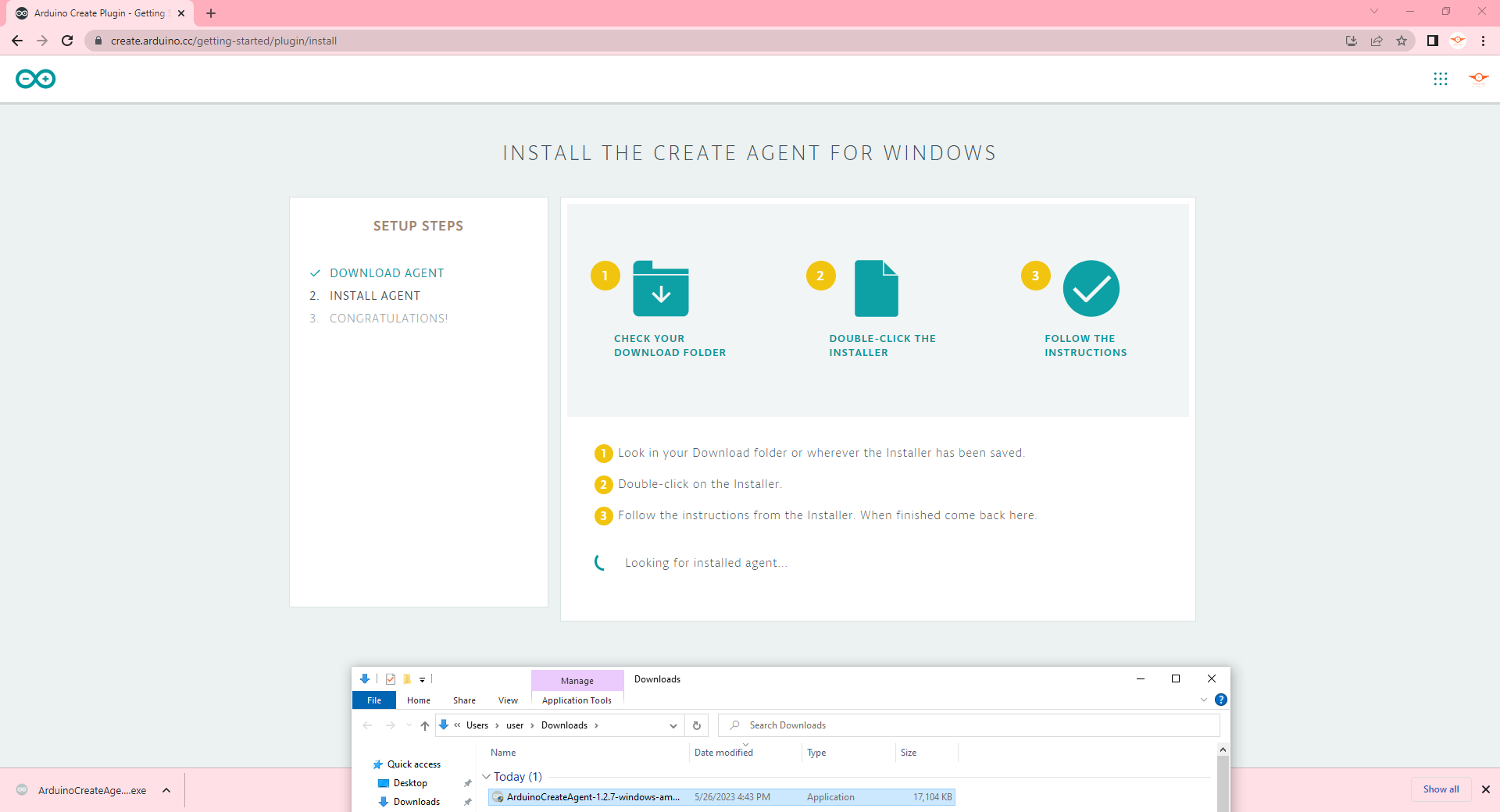Click the New folder icon in Explorer's title bar
The image size is (1500, 812).
[x=407, y=679]
